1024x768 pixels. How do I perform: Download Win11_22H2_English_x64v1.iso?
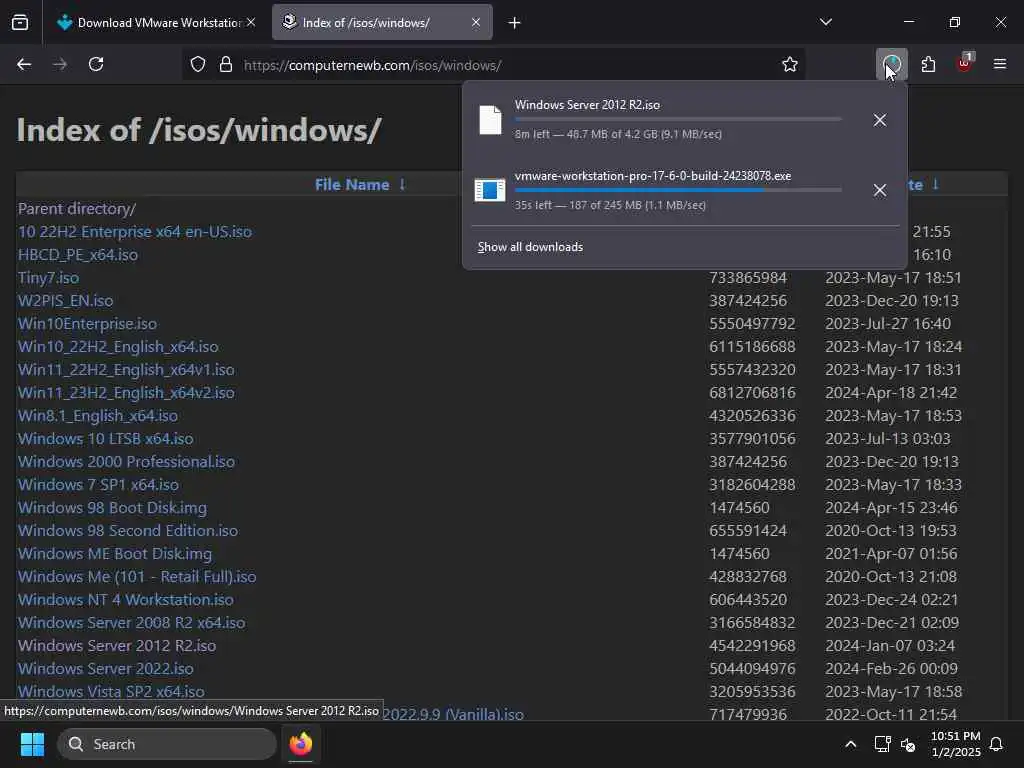click(x=126, y=370)
